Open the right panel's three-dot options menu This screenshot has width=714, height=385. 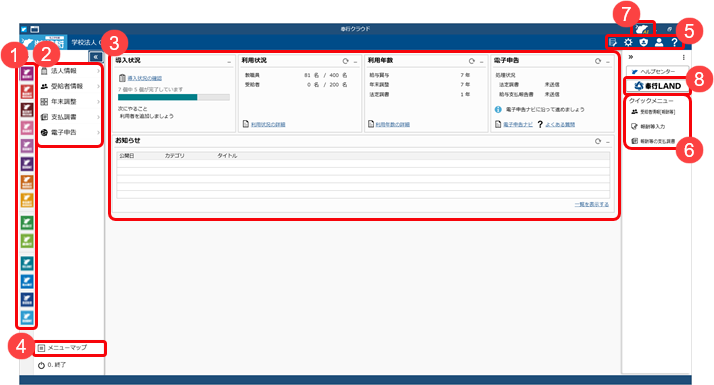(x=683, y=57)
